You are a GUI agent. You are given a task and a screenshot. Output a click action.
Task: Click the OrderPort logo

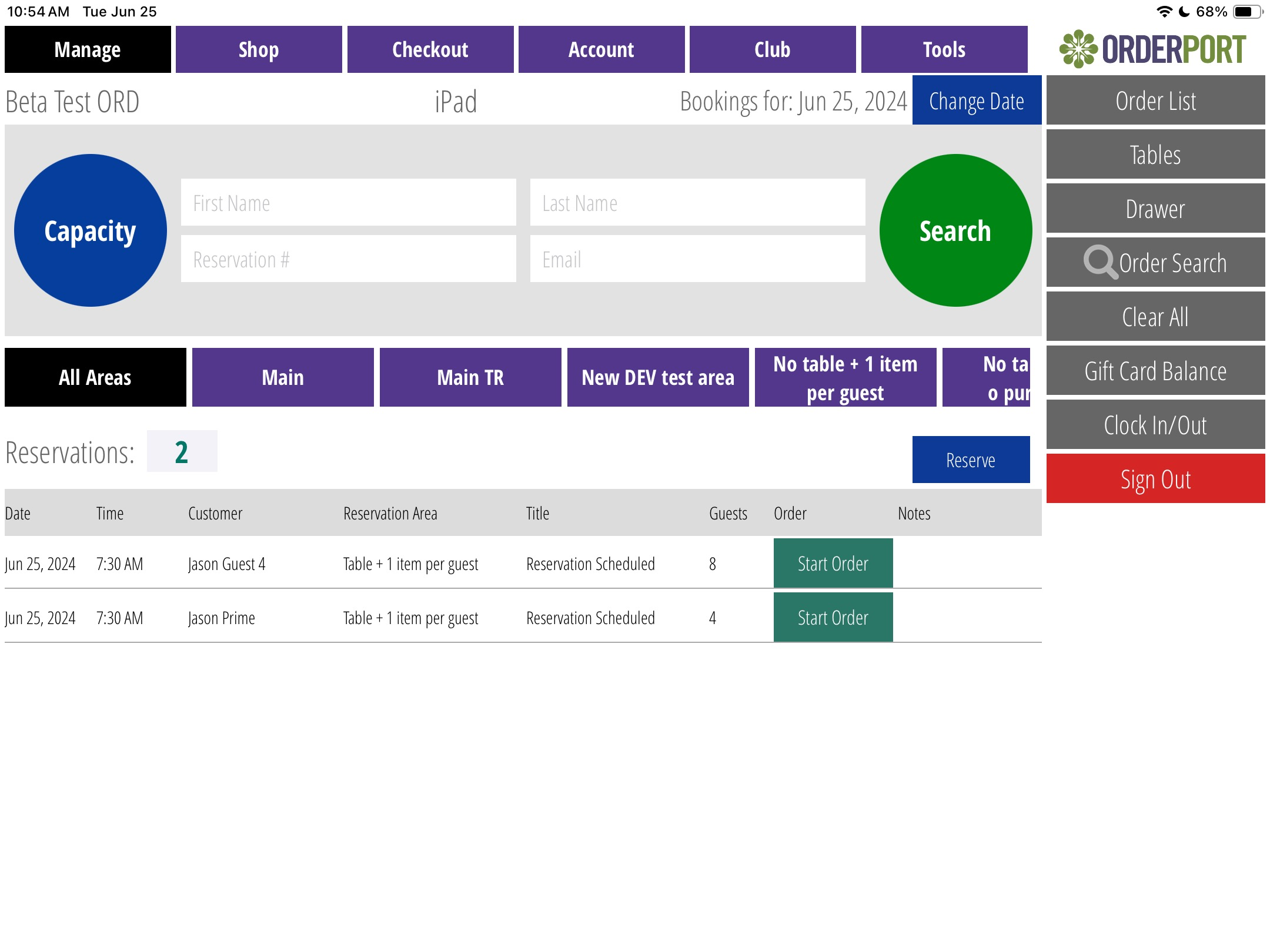coord(1153,49)
